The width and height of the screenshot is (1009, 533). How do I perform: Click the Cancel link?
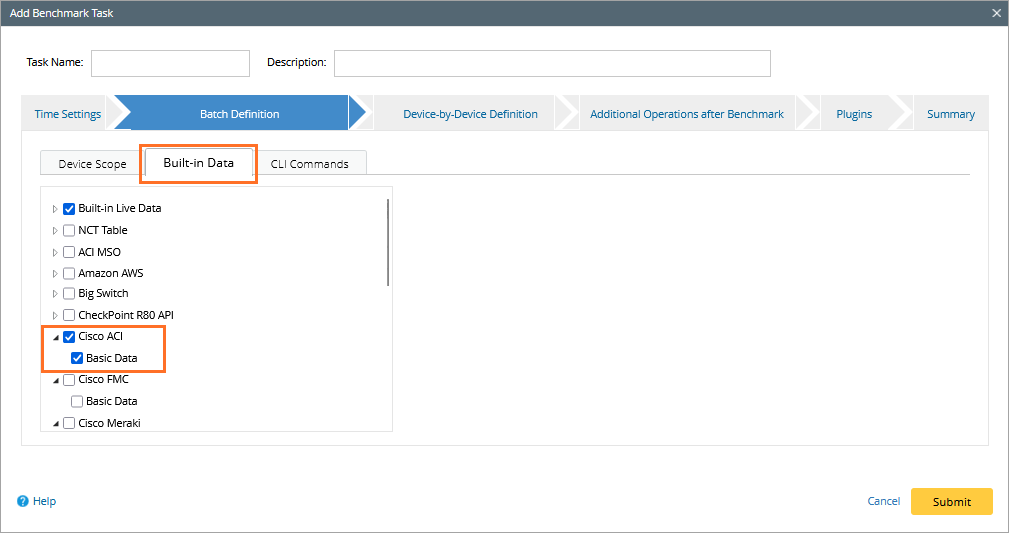click(x=883, y=501)
